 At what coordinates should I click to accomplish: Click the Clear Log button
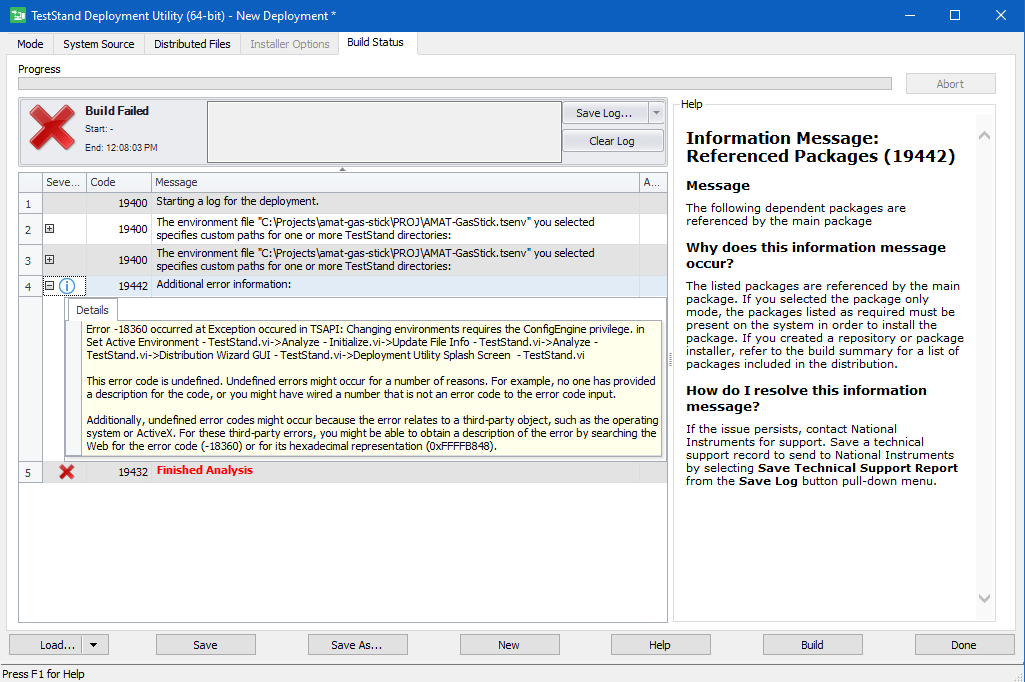(x=613, y=141)
